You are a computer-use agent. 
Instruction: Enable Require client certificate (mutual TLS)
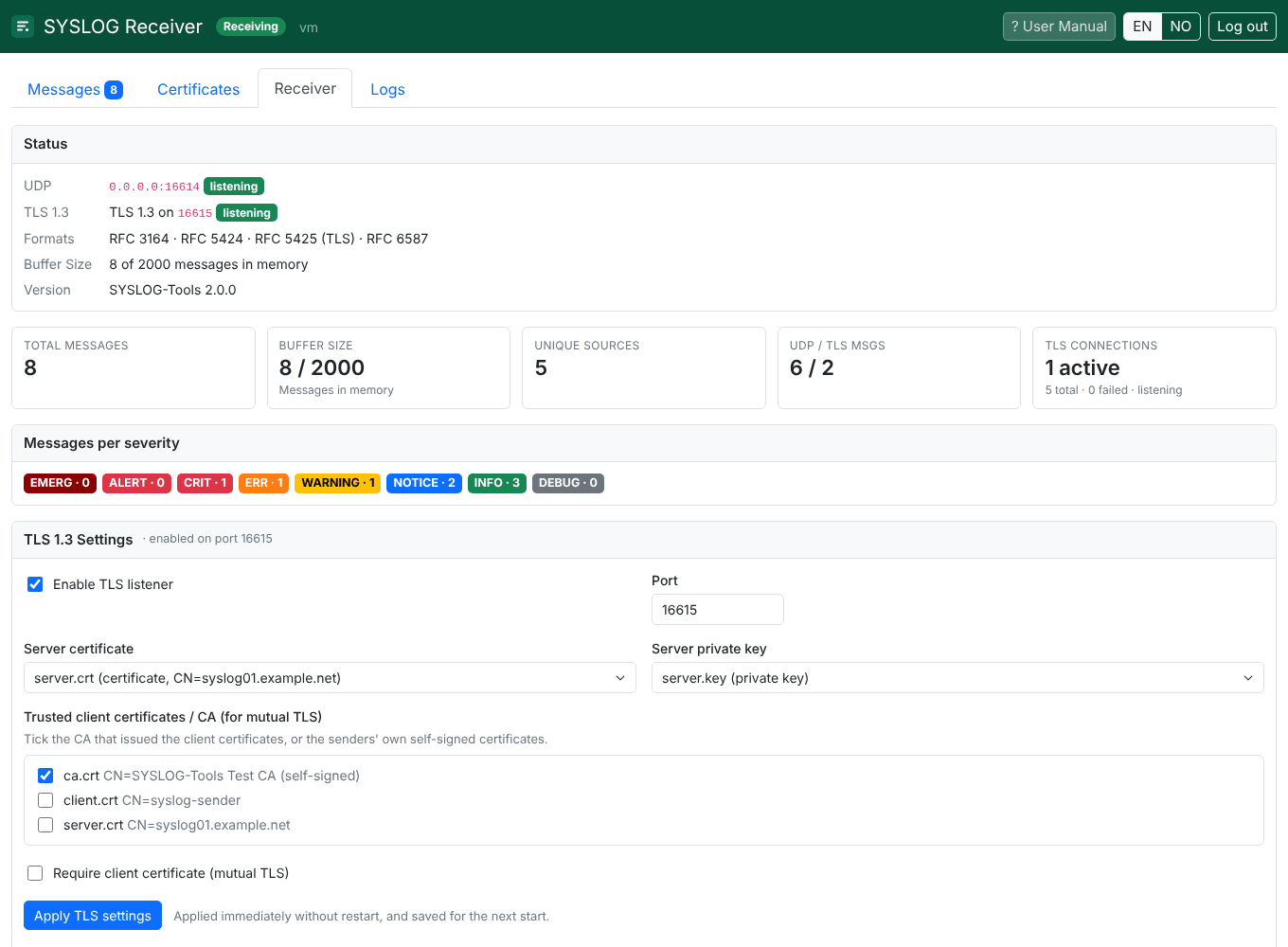pyautogui.click(x=35, y=873)
